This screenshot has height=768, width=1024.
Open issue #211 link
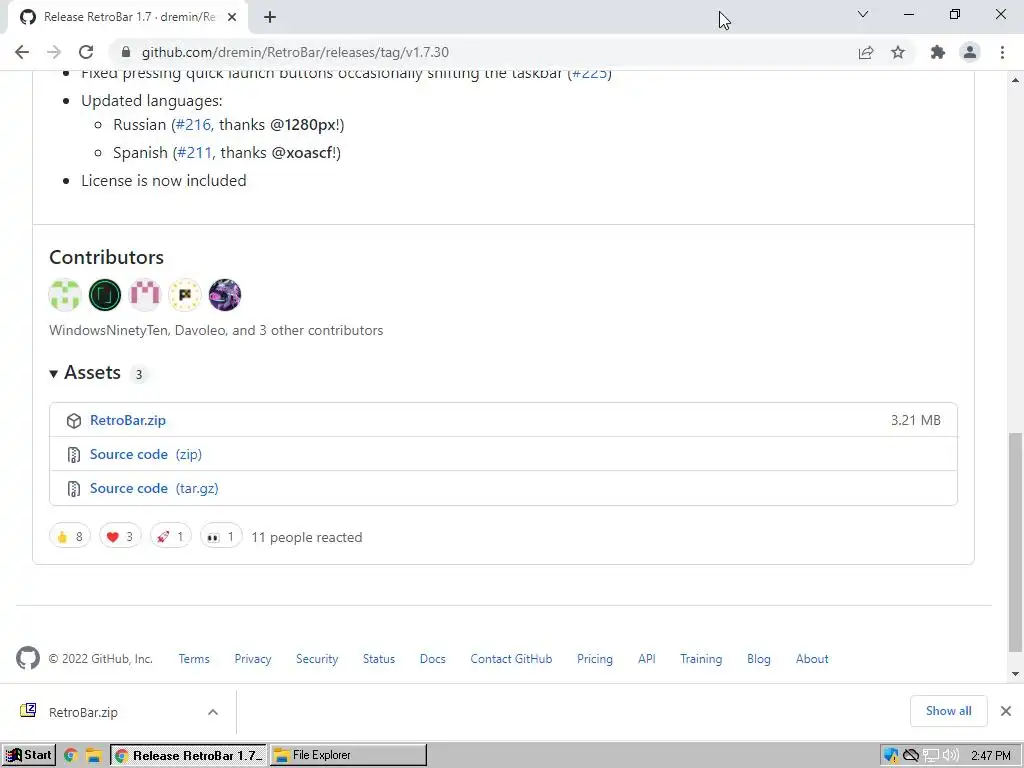tap(195, 153)
